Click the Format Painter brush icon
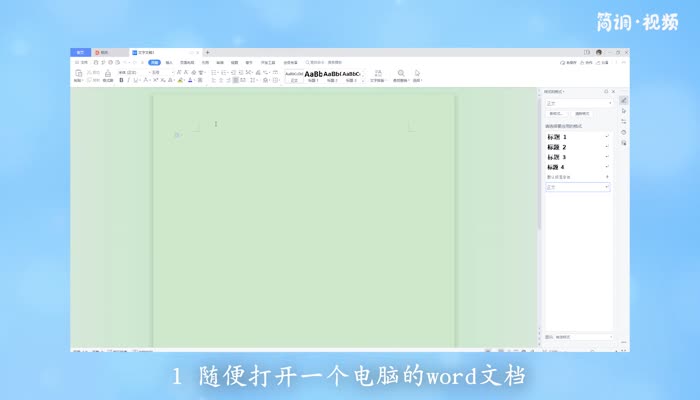 (x=107, y=76)
